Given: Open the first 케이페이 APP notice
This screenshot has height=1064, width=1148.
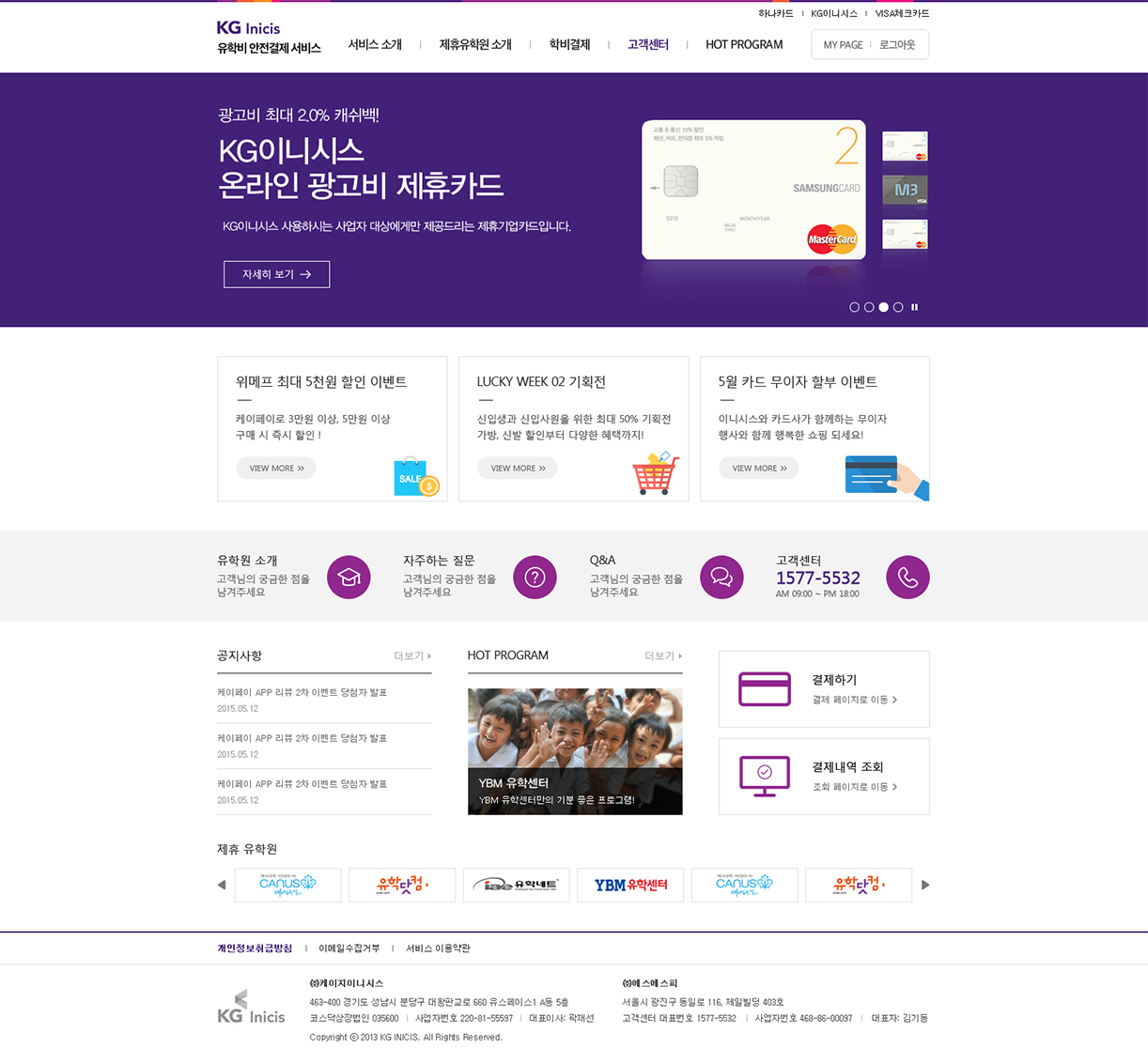Looking at the screenshot, I should coord(302,692).
